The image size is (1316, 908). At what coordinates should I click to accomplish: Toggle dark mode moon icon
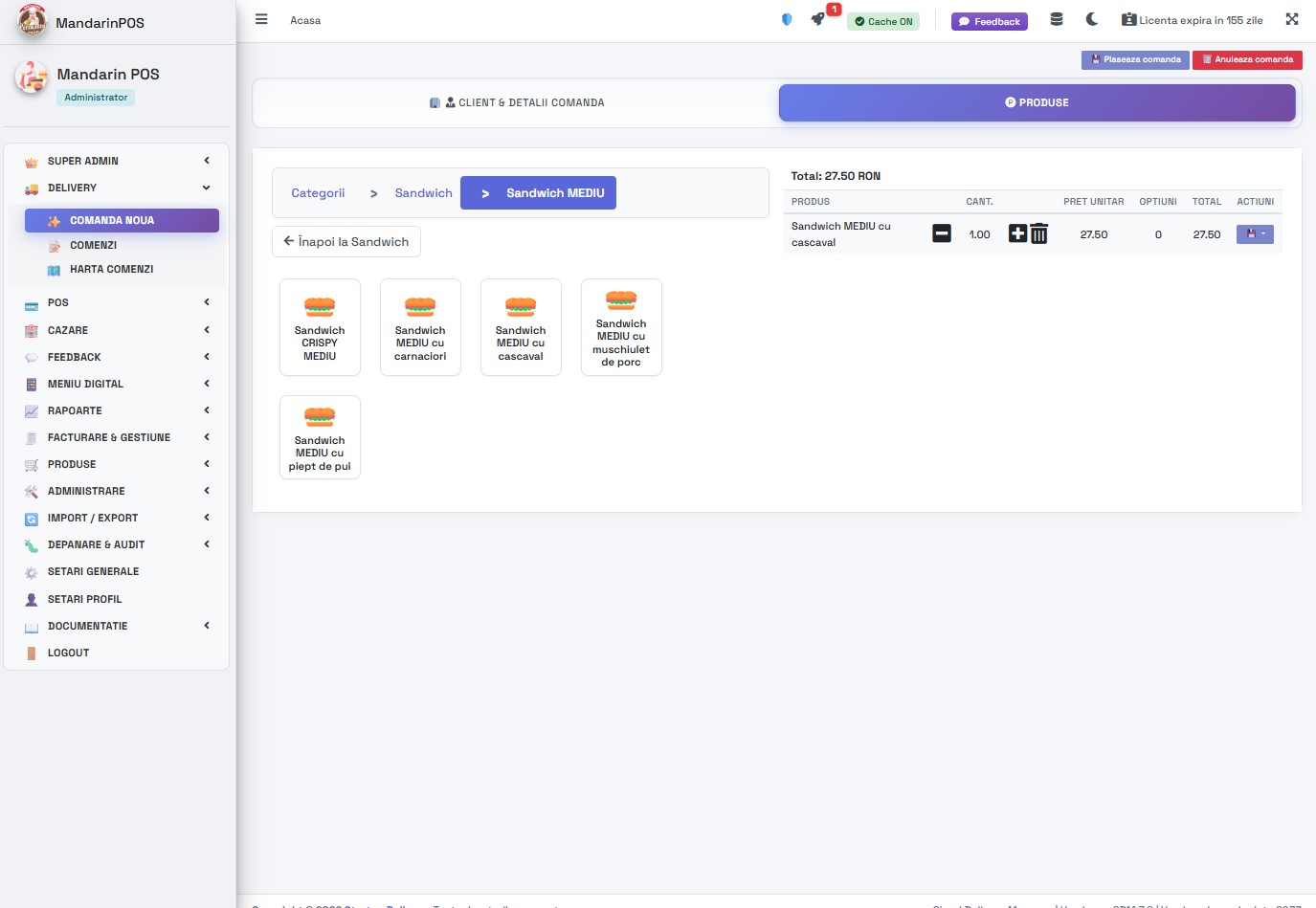click(1092, 20)
